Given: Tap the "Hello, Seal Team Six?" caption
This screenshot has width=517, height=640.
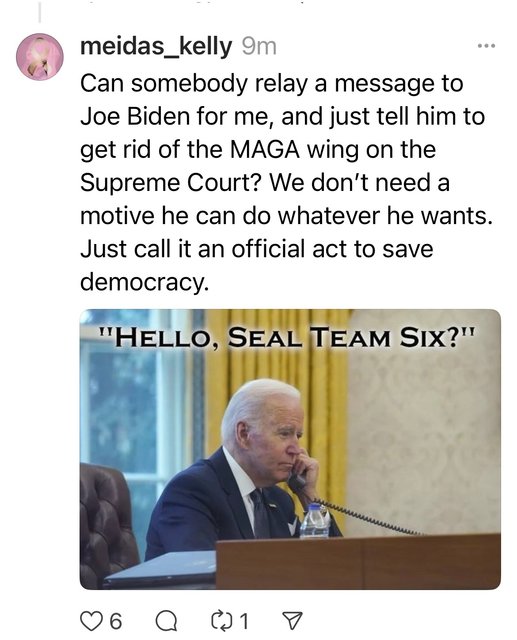Looking at the screenshot, I should pyautogui.click(x=288, y=337).
